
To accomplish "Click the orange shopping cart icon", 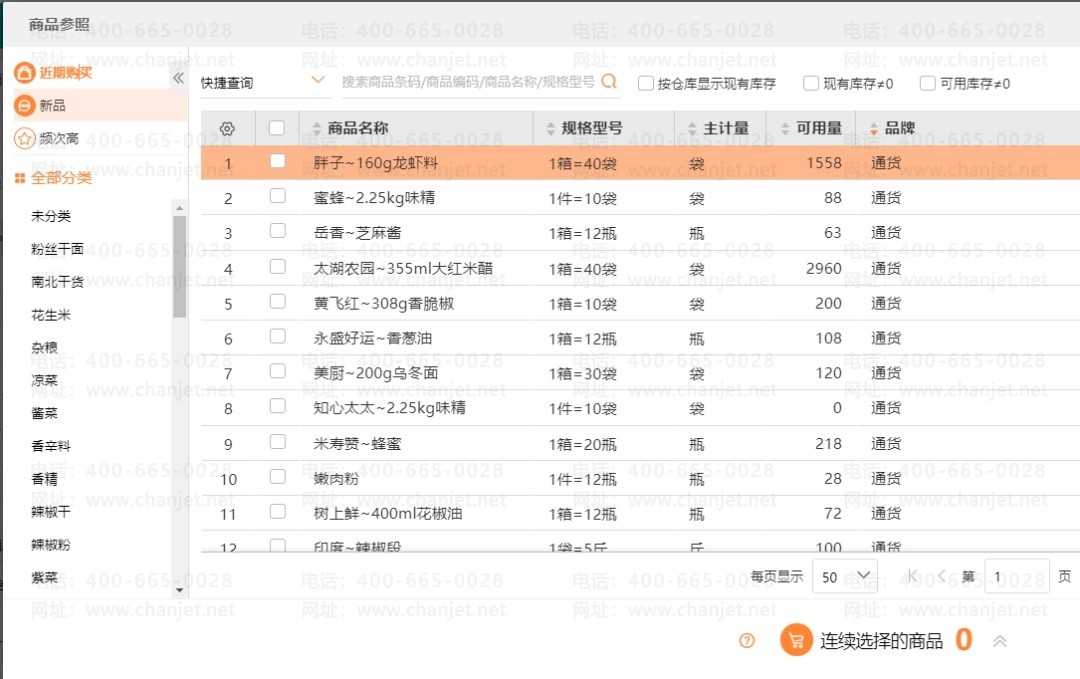I will pos(796,640).
